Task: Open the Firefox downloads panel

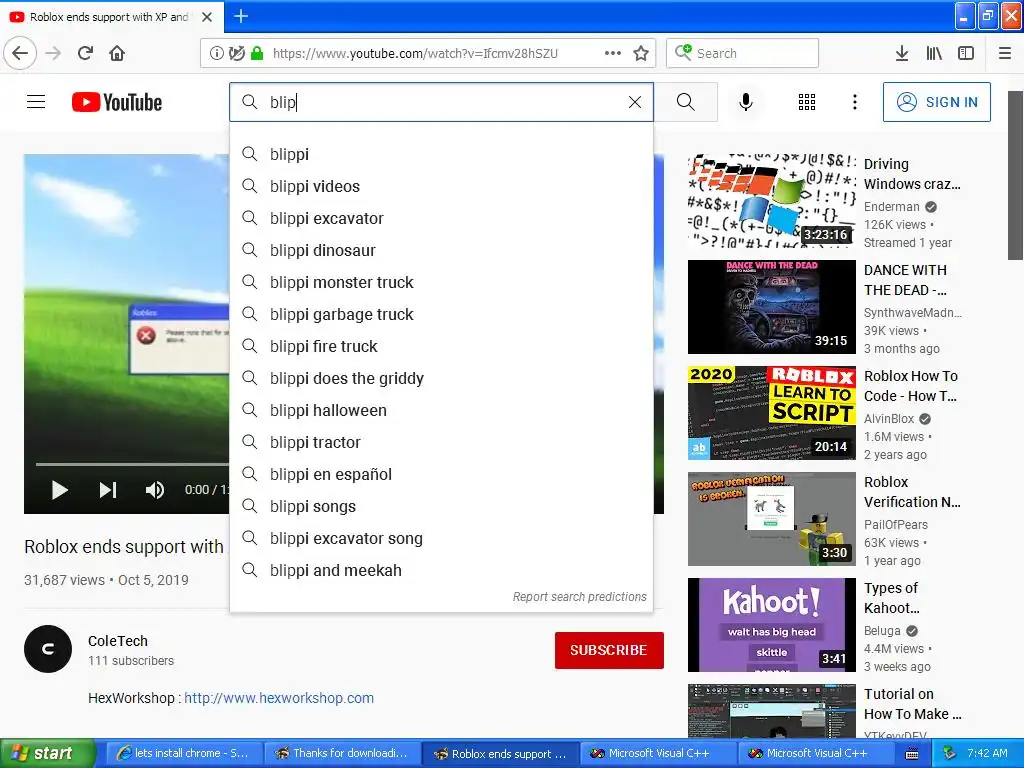Action: point(902,53)
